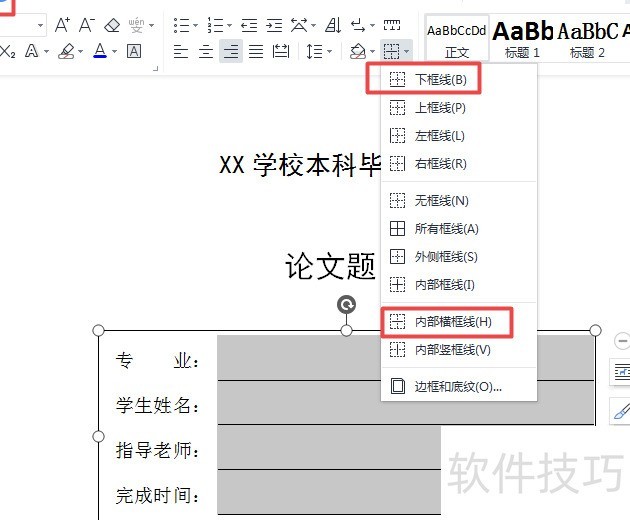The width and height of the screenshot is (630, 520).
Task: Click the brush style icon beside text box
Action: [x=621, y=411]
